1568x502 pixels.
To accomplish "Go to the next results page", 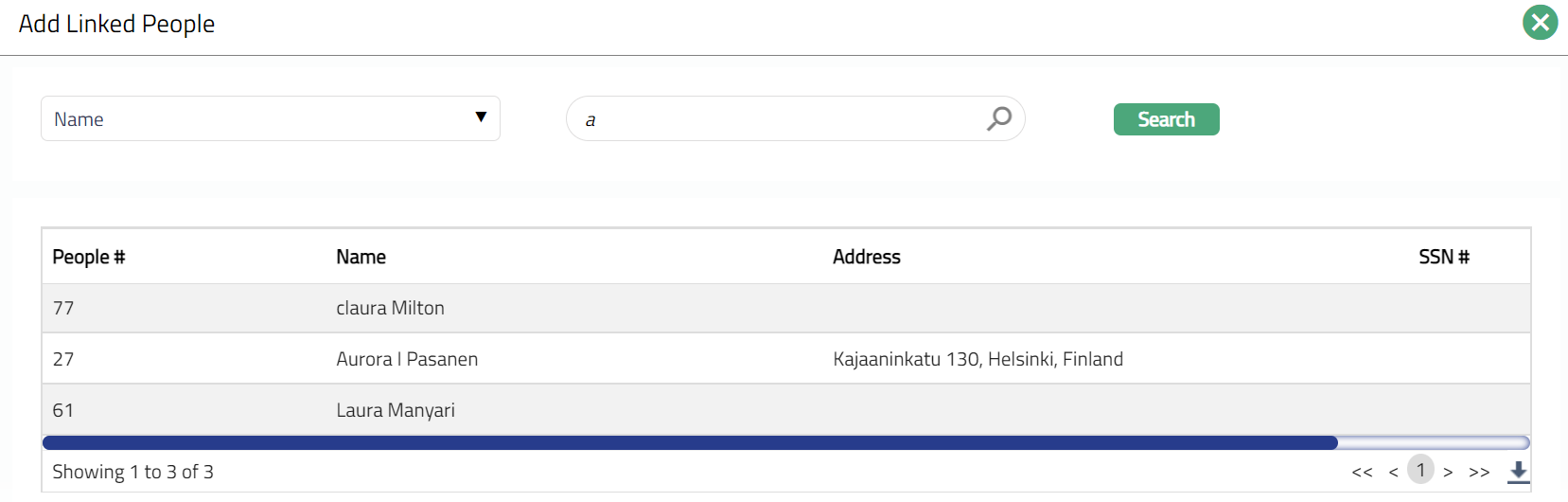I will click(x=1448, y=472).
